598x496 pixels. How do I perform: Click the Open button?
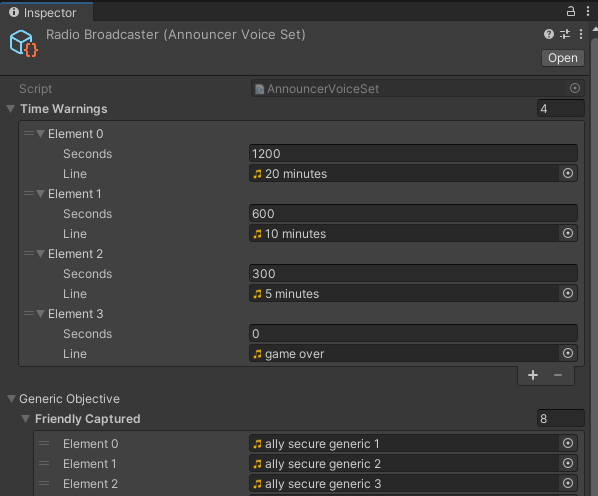(563, 58)
